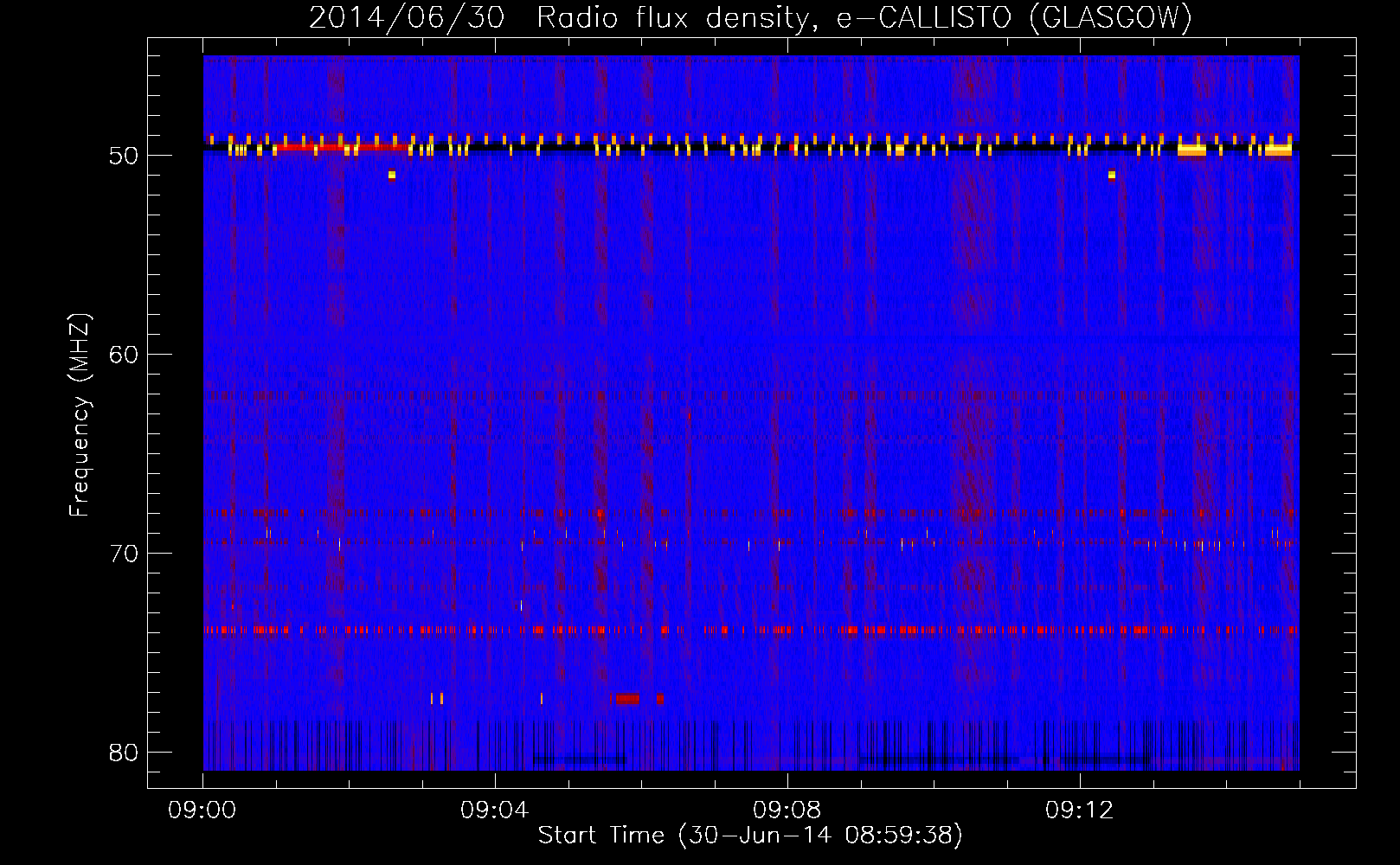Click the 80 frequency tick label

pos(125,752)
